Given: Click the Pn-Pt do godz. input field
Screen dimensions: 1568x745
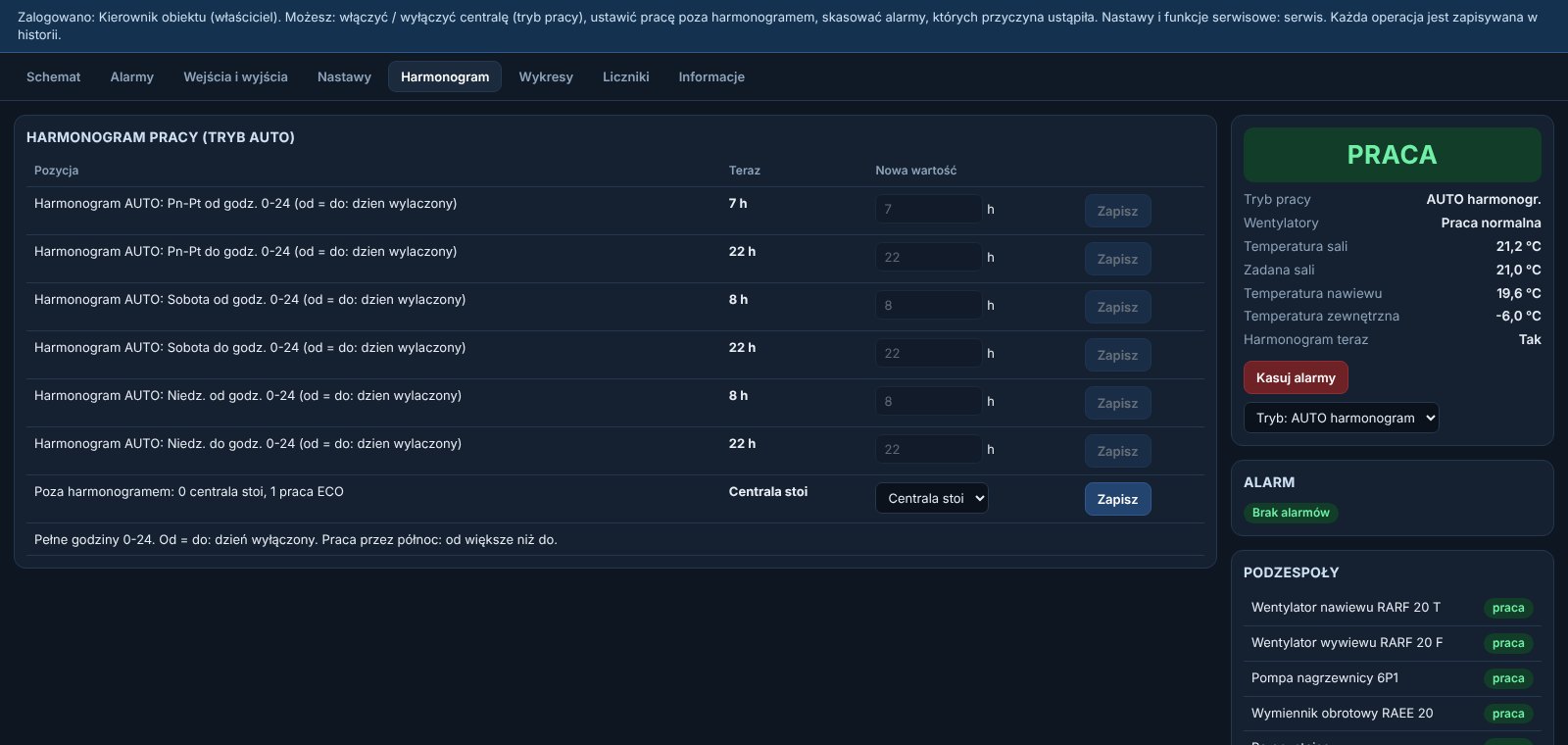Looking at the screenshot, I should pos(928,257).
